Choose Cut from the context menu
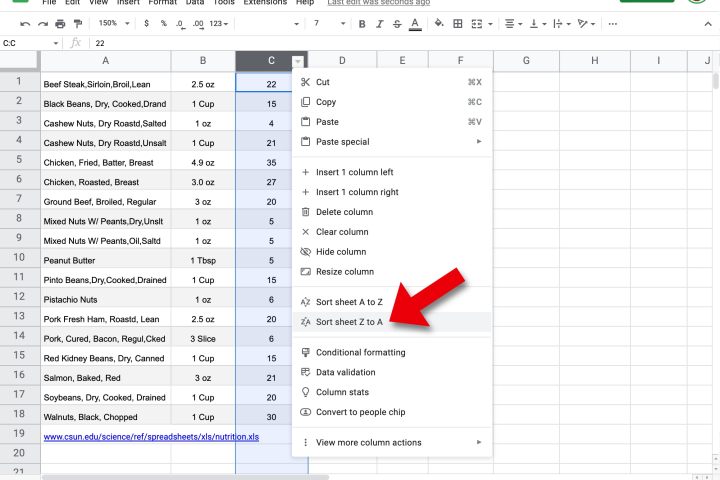Viewport: 720px width, 480px height. pos(392,82)
